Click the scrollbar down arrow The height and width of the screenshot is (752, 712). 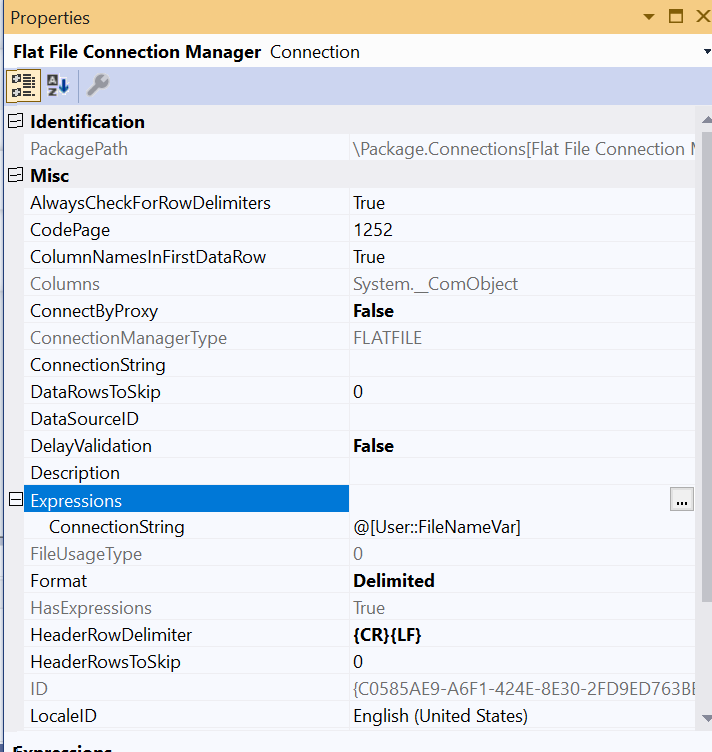pos(707,718)
